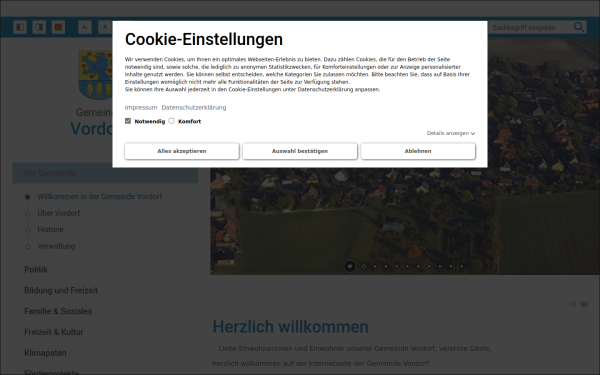
Task: Click the print page icon
Action: tap(584, 304)
